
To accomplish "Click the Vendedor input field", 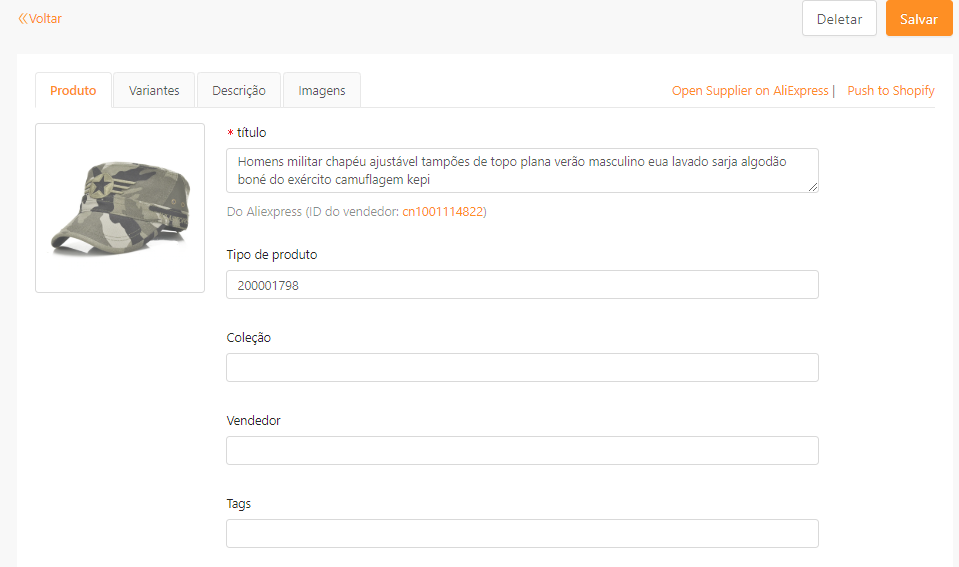I will (522, 451).
